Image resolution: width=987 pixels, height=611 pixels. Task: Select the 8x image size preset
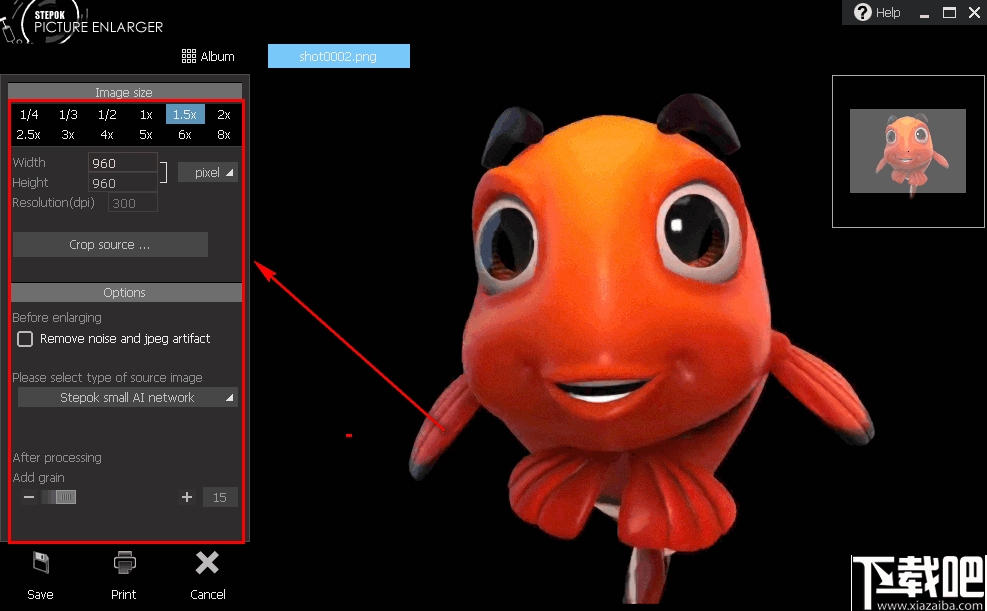(x=223, y=135)
